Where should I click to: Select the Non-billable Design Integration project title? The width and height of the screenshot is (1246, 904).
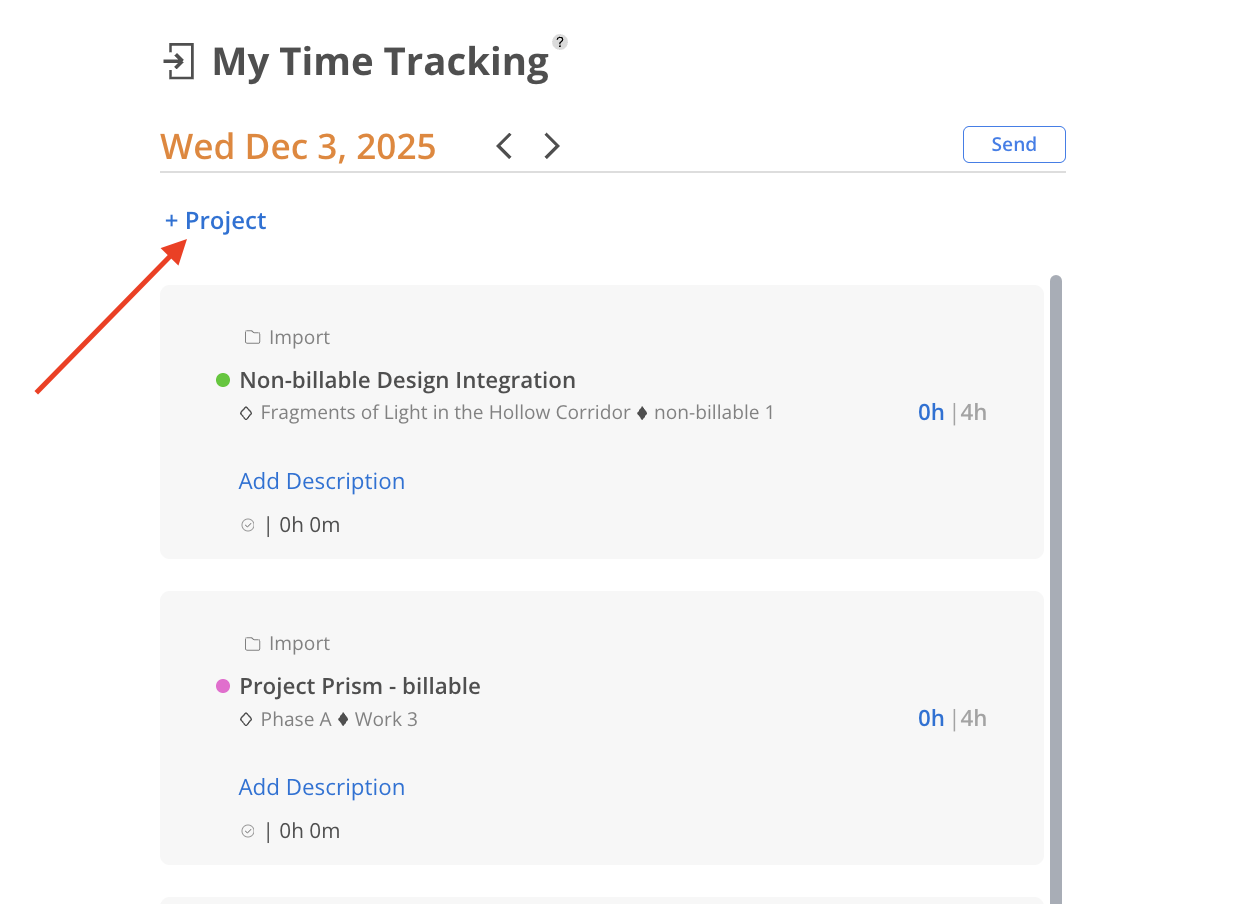[x=407, y=380]
